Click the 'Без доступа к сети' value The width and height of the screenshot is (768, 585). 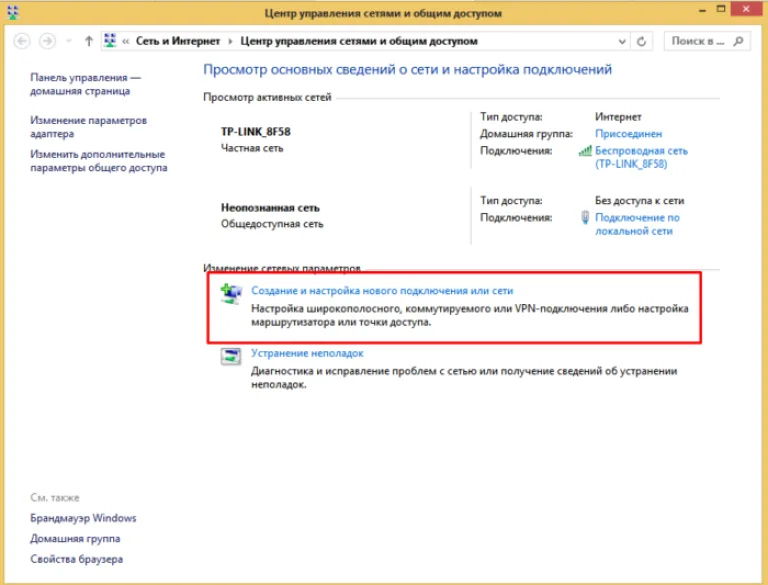click(x=639, y=201)
